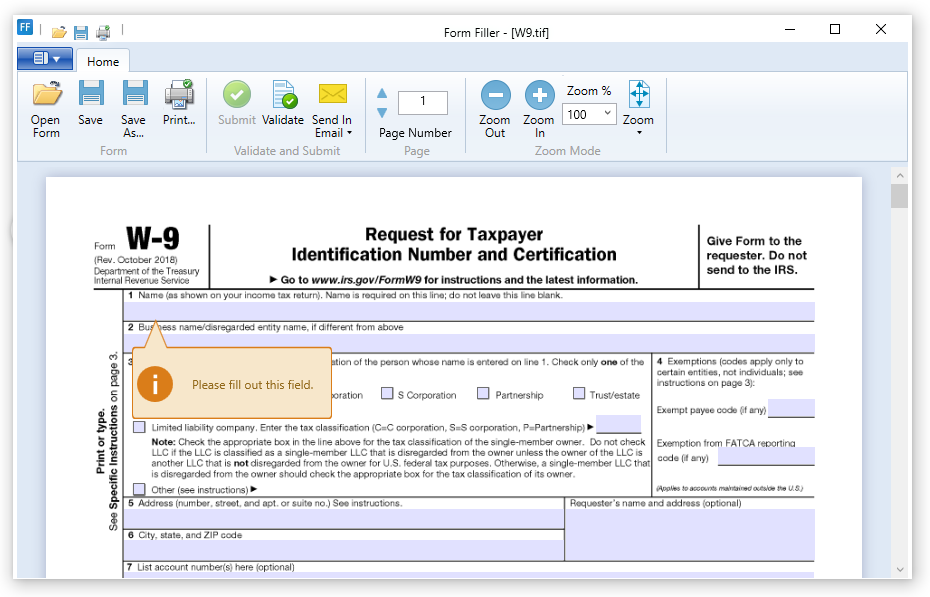Screen dimensions: 930x597
Task: Check the Trust/estate checkbox
Action: [x=579, y=394]
